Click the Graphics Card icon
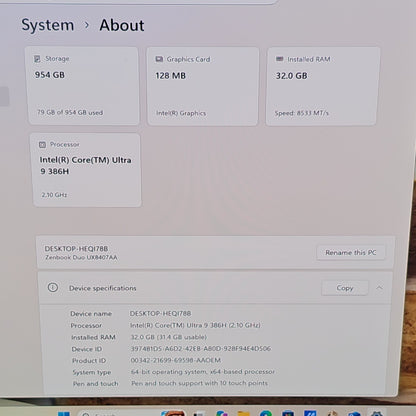Screen dimensions: 416x416 (159, 59)
